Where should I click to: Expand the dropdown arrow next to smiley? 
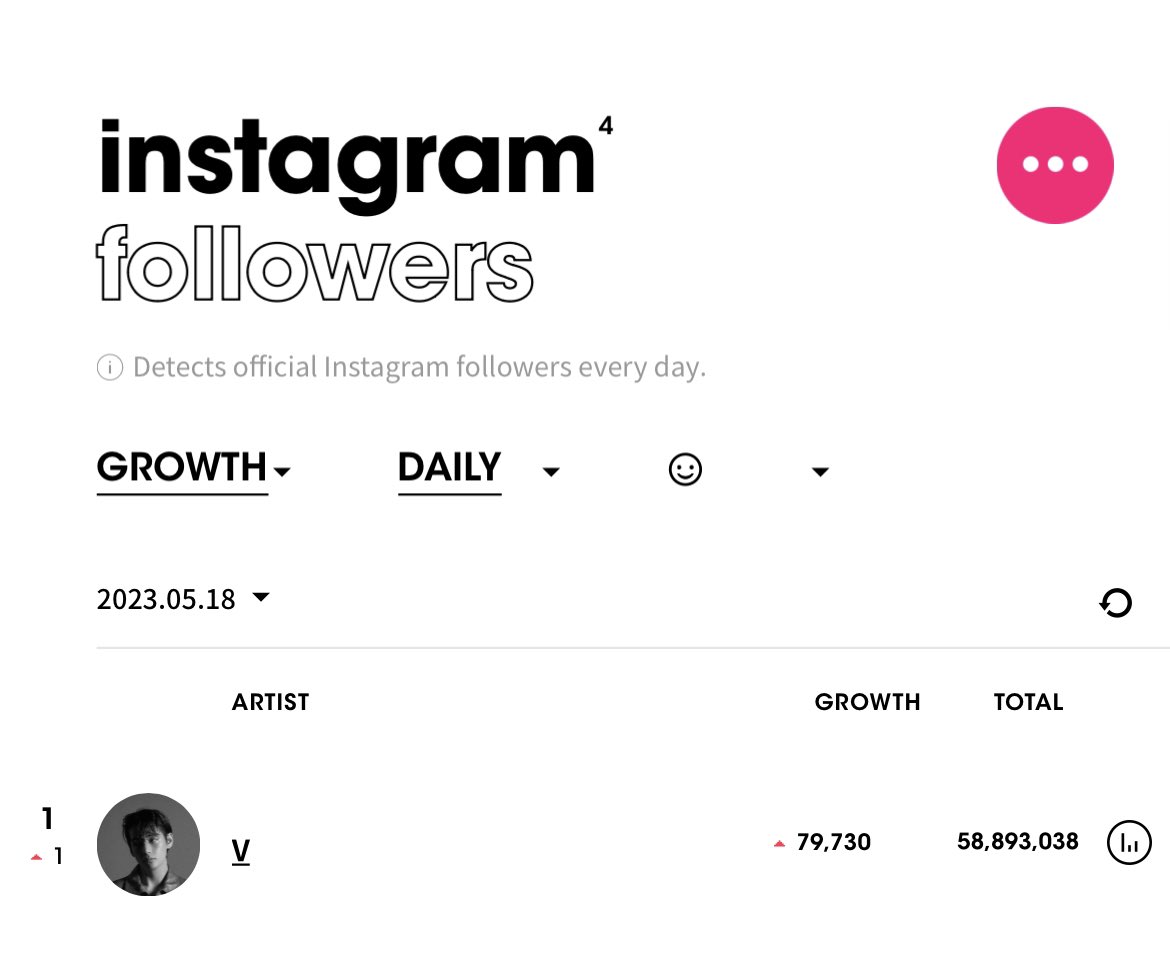[x=820, y=472]
